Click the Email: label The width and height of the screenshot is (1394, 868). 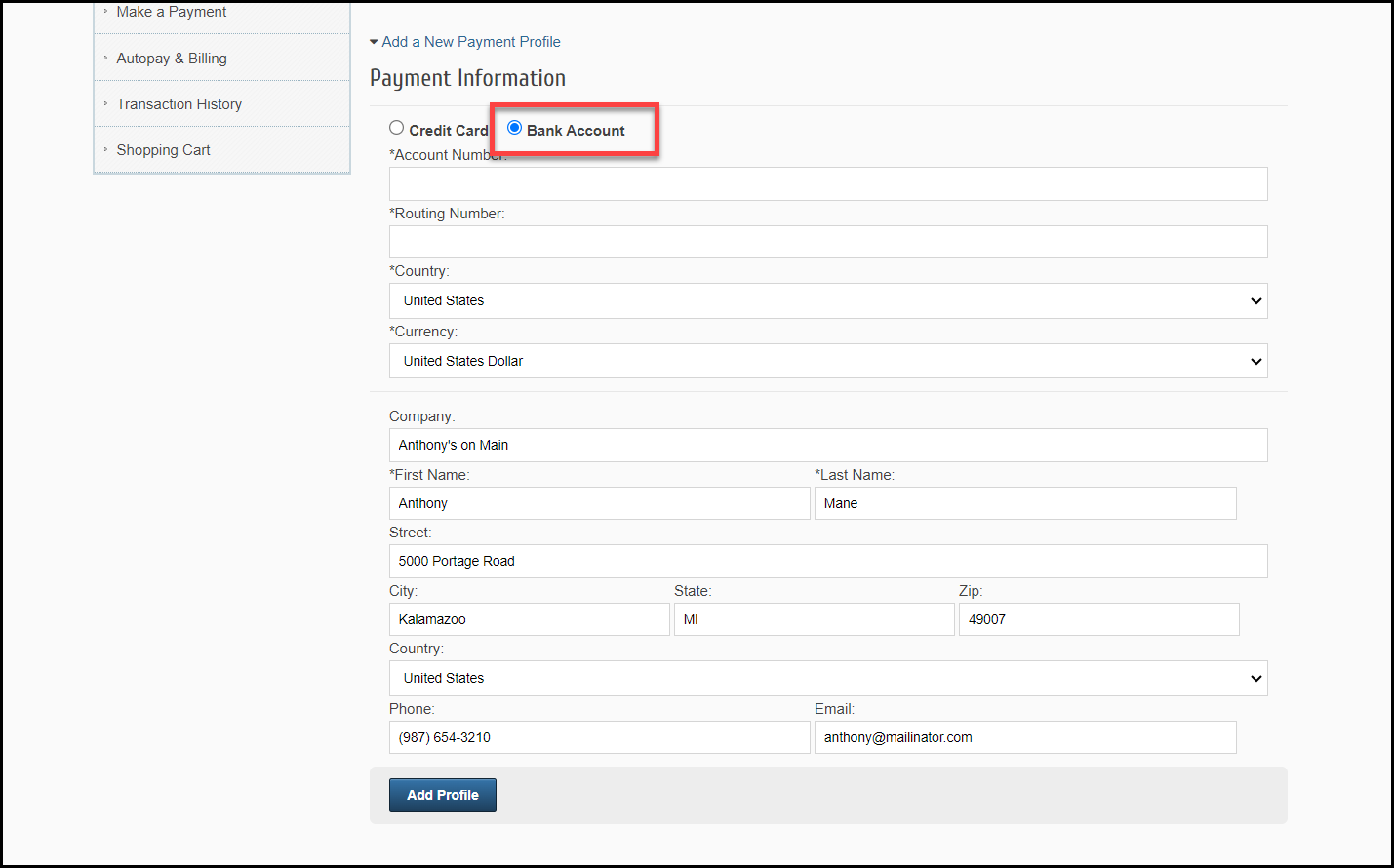pyautogui.click(x=834, y=709)
